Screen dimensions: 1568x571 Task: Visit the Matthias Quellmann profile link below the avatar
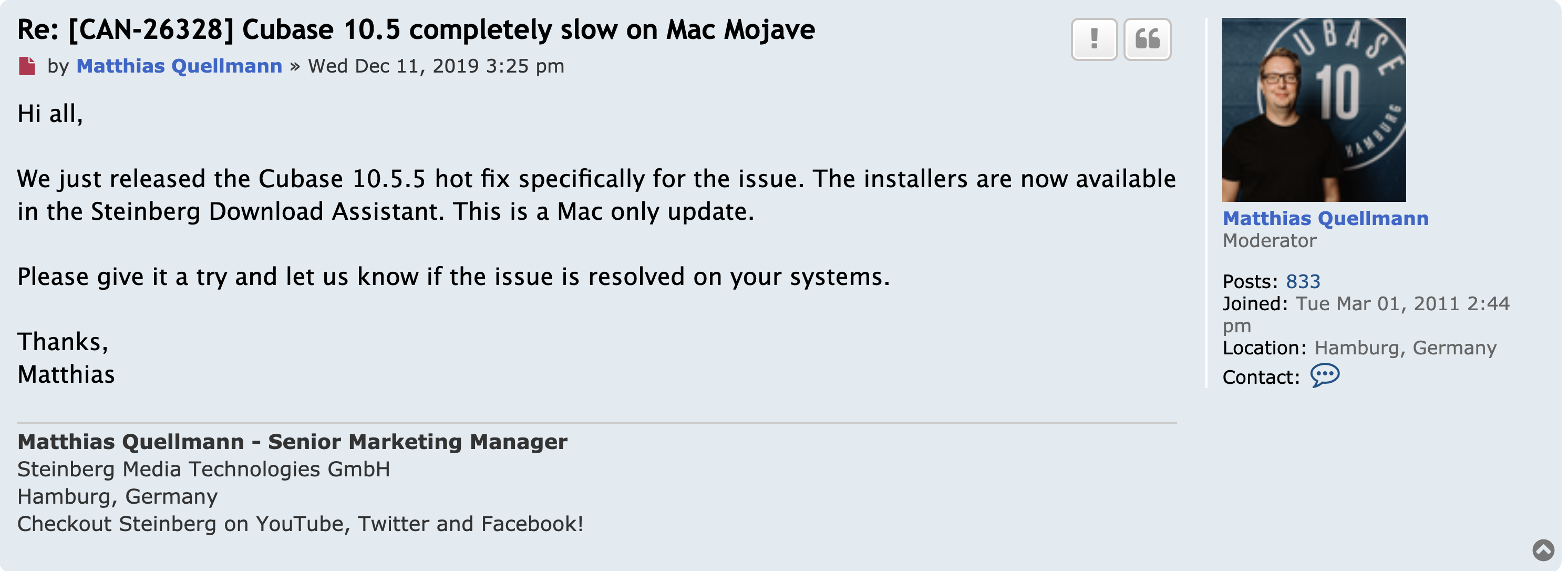1325,218
